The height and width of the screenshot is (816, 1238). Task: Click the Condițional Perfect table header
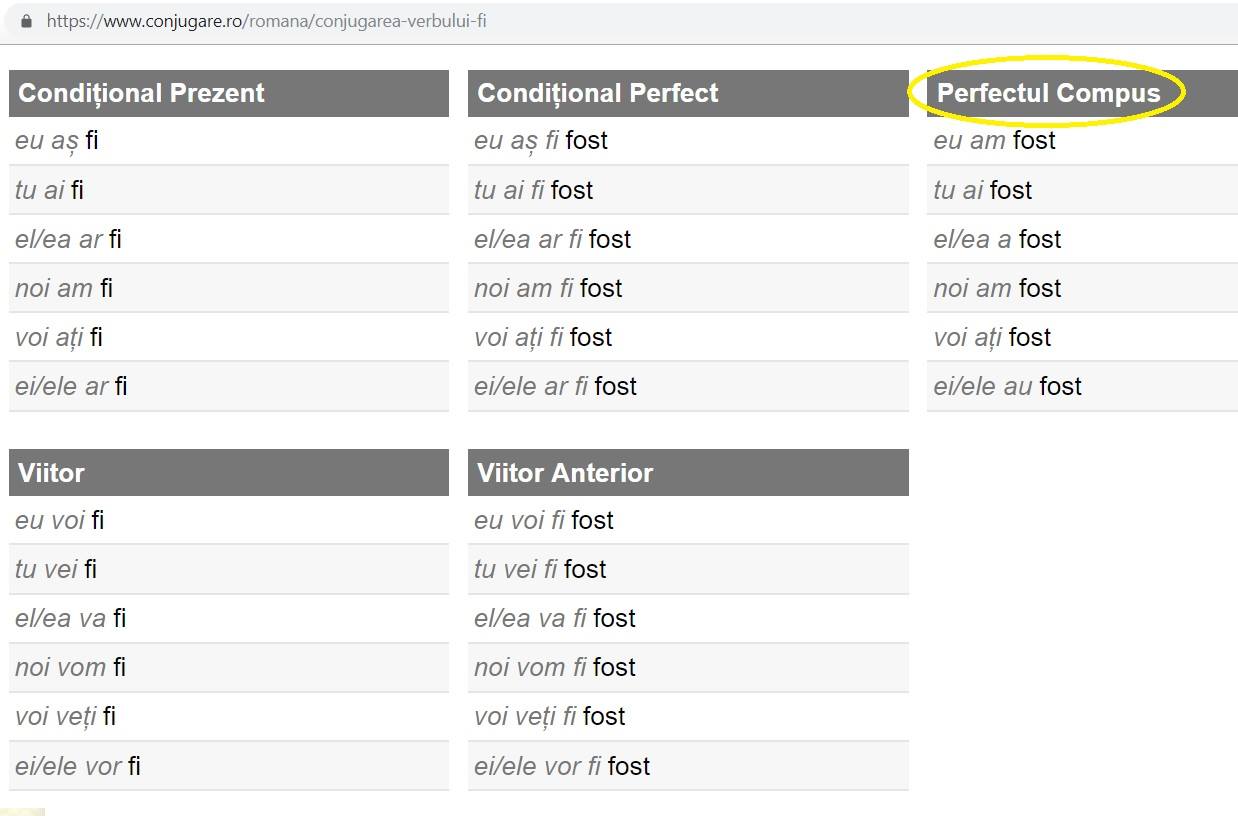tap(688, 93)
